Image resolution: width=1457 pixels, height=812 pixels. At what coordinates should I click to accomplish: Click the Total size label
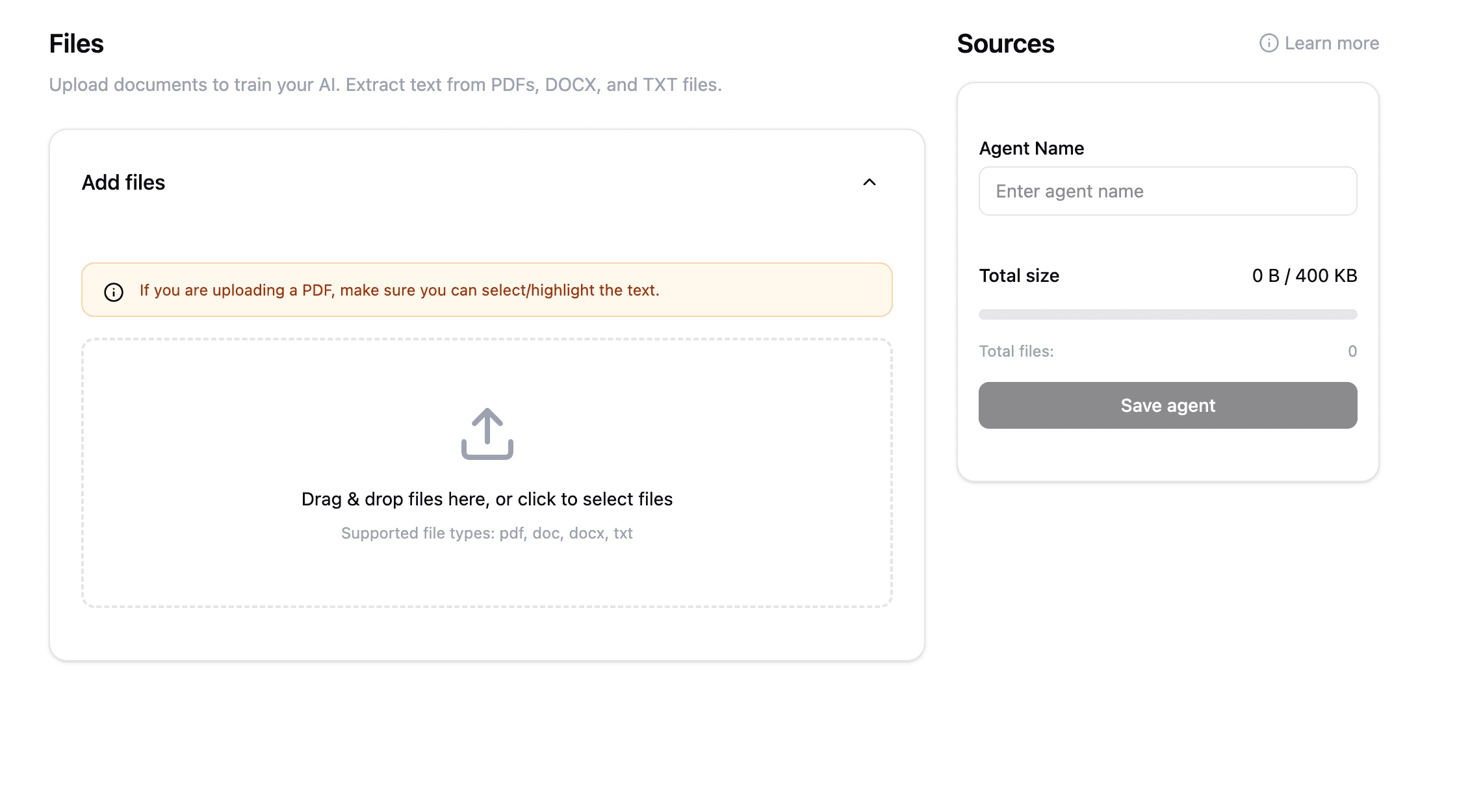[x=1019, y=275]
